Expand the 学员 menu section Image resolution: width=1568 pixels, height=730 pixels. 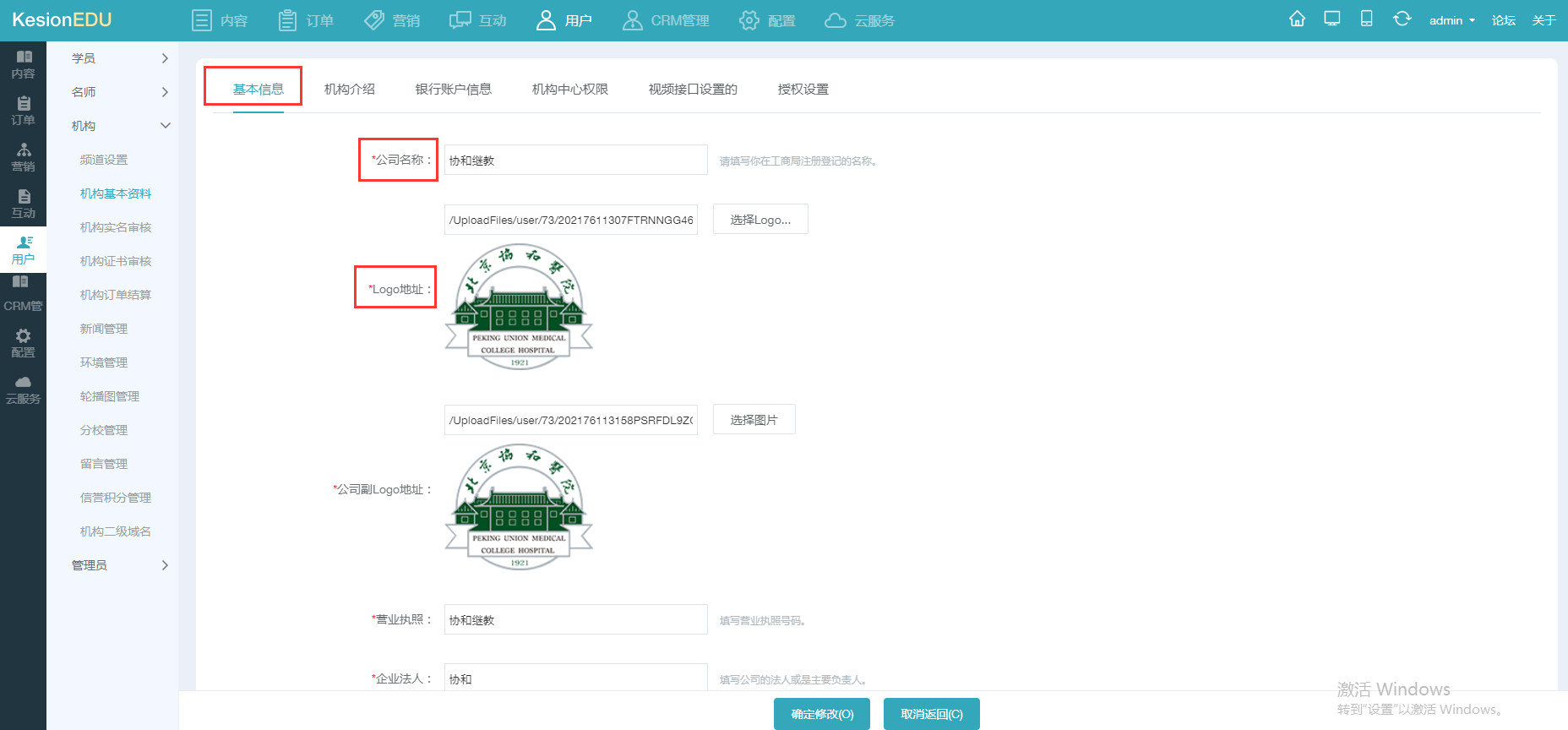[118, 58]
